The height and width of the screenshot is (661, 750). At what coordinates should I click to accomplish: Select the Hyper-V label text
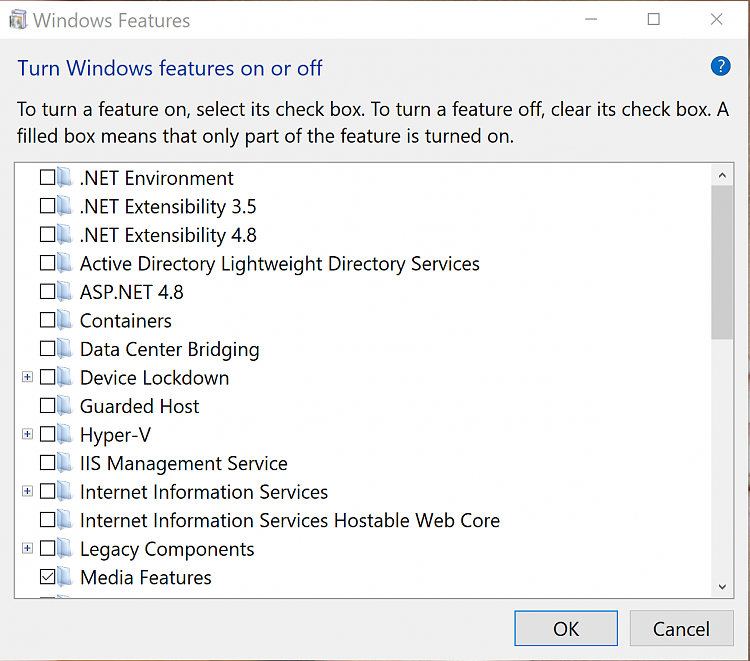[115, 435]
